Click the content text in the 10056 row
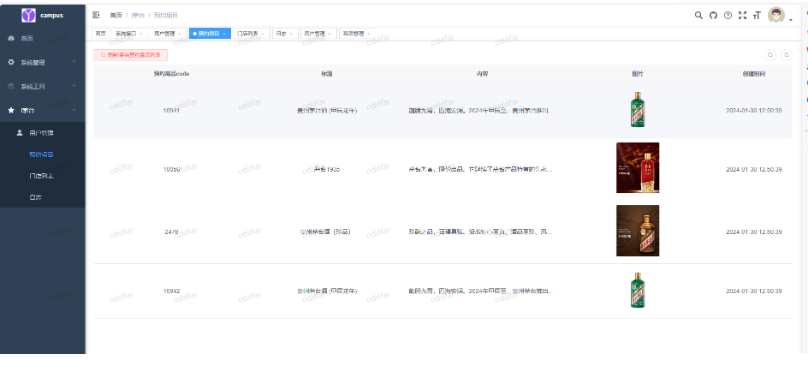This screenshot has height=378, width=808. tap(480, 169)
